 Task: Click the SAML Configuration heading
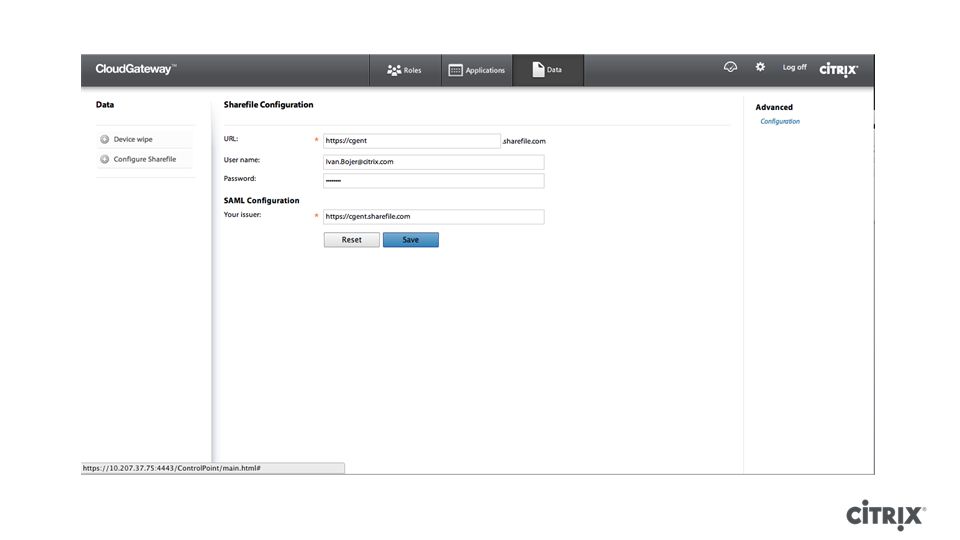pos(261,200)
